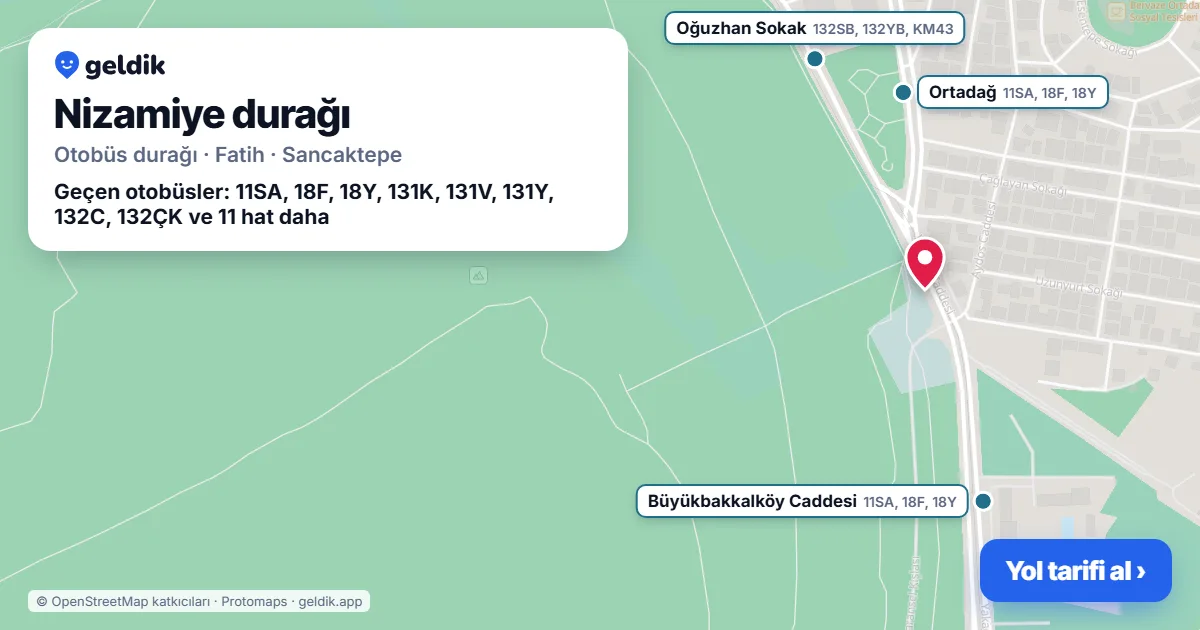Click the Büyükbakkalköy Caddesi stop dot

point(983,501)
